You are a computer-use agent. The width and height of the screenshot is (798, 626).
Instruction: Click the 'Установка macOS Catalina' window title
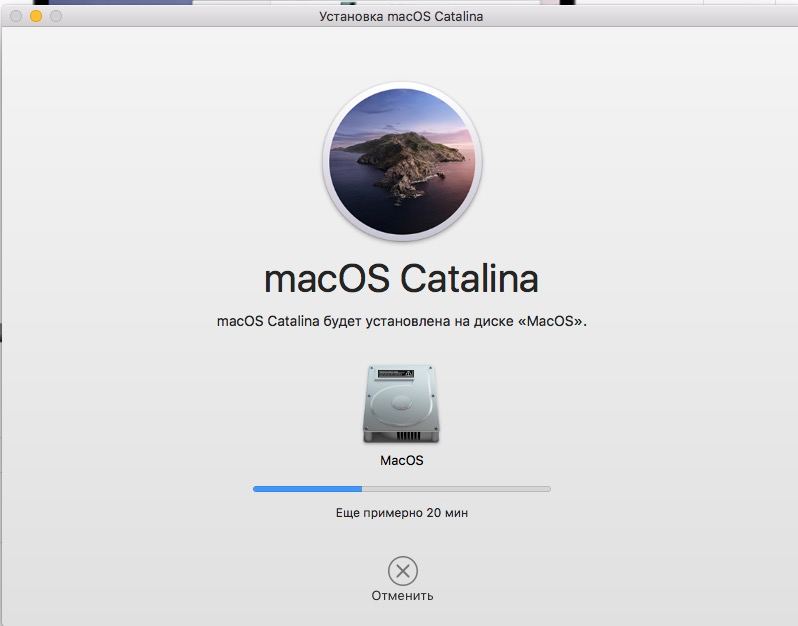401,16
